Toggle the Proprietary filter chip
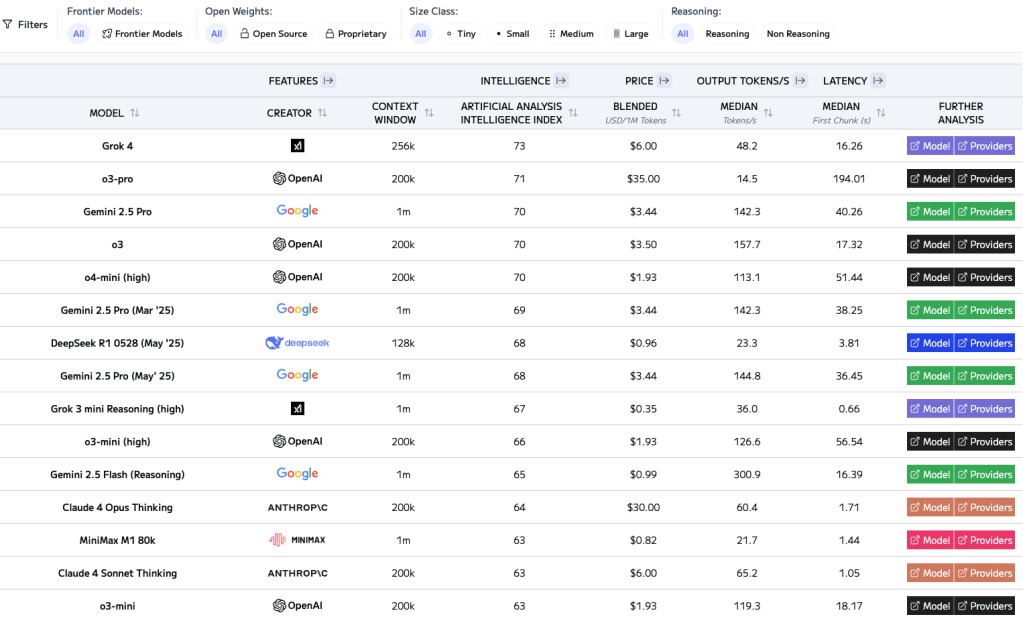Image resolution: width=1023 pixels, height=621 pixels. 355,33
